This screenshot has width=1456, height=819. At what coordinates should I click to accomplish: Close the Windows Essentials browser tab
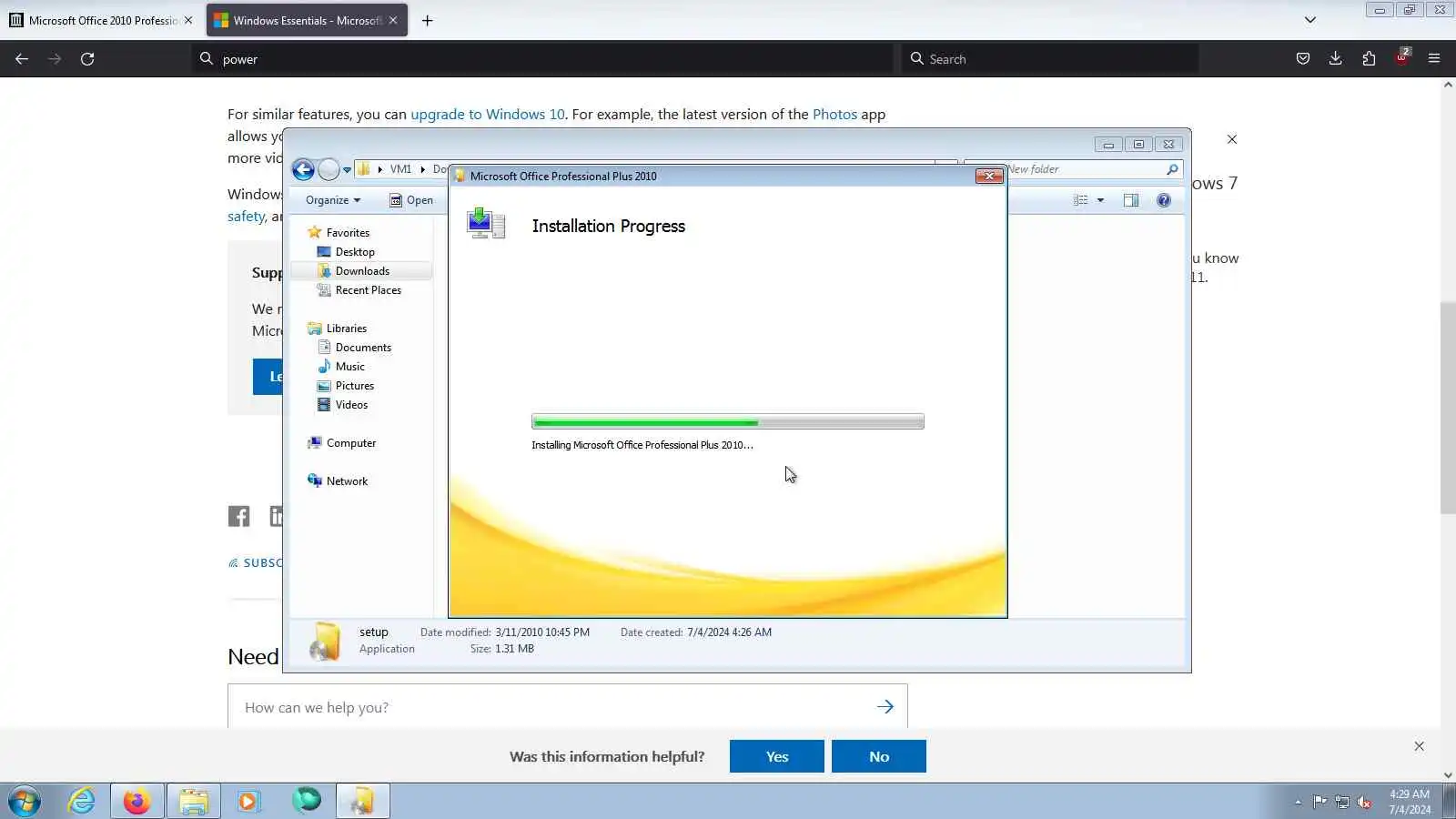coord(393,20)
